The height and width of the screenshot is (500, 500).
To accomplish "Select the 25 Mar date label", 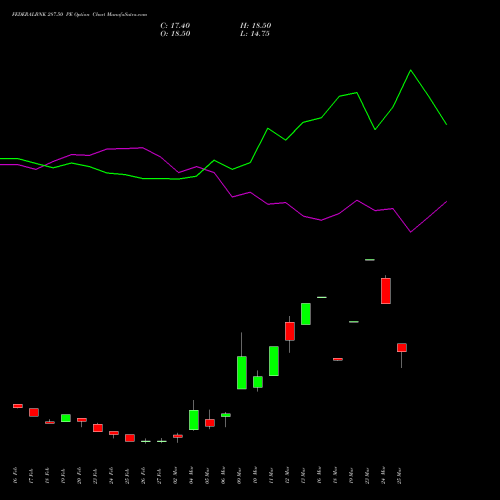I will tap(399, 476).
